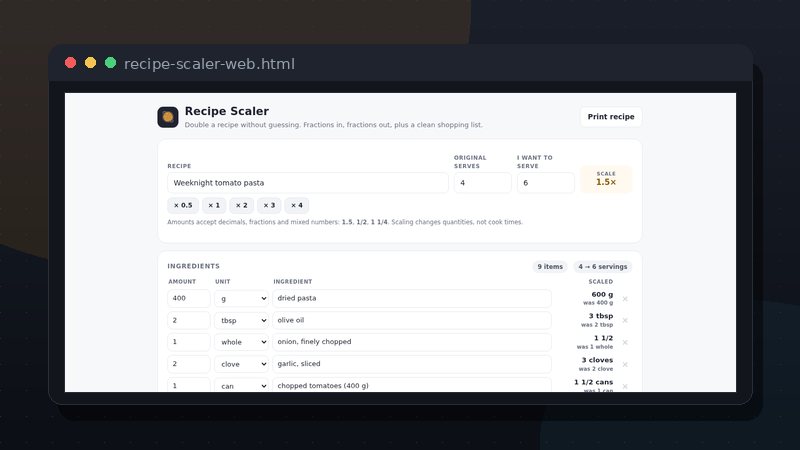This screenshot has height=450, width=800.
Task: Click the Recipe Scaler title
Action: pos(227,111)
